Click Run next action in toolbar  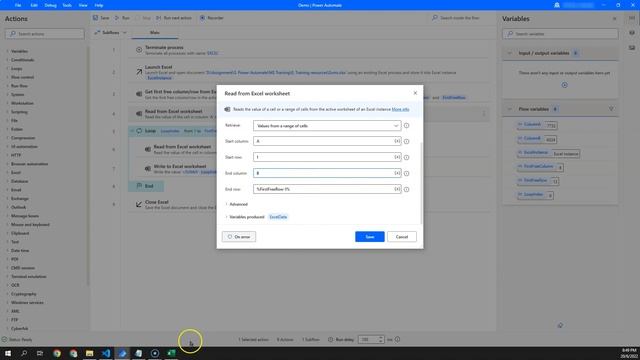coord(173,18)
